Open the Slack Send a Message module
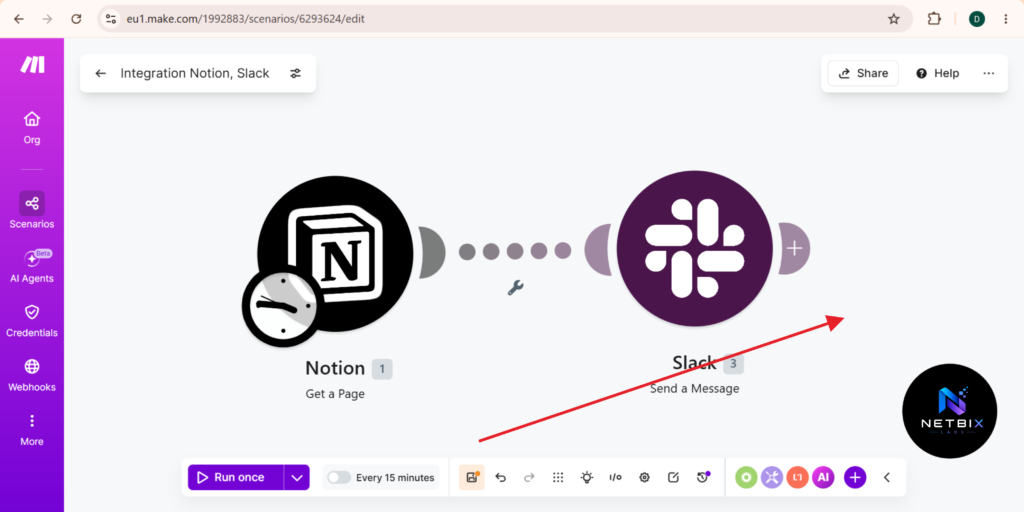The height and width of the screenshot is (512, 1024). click(x=694, y=248)
